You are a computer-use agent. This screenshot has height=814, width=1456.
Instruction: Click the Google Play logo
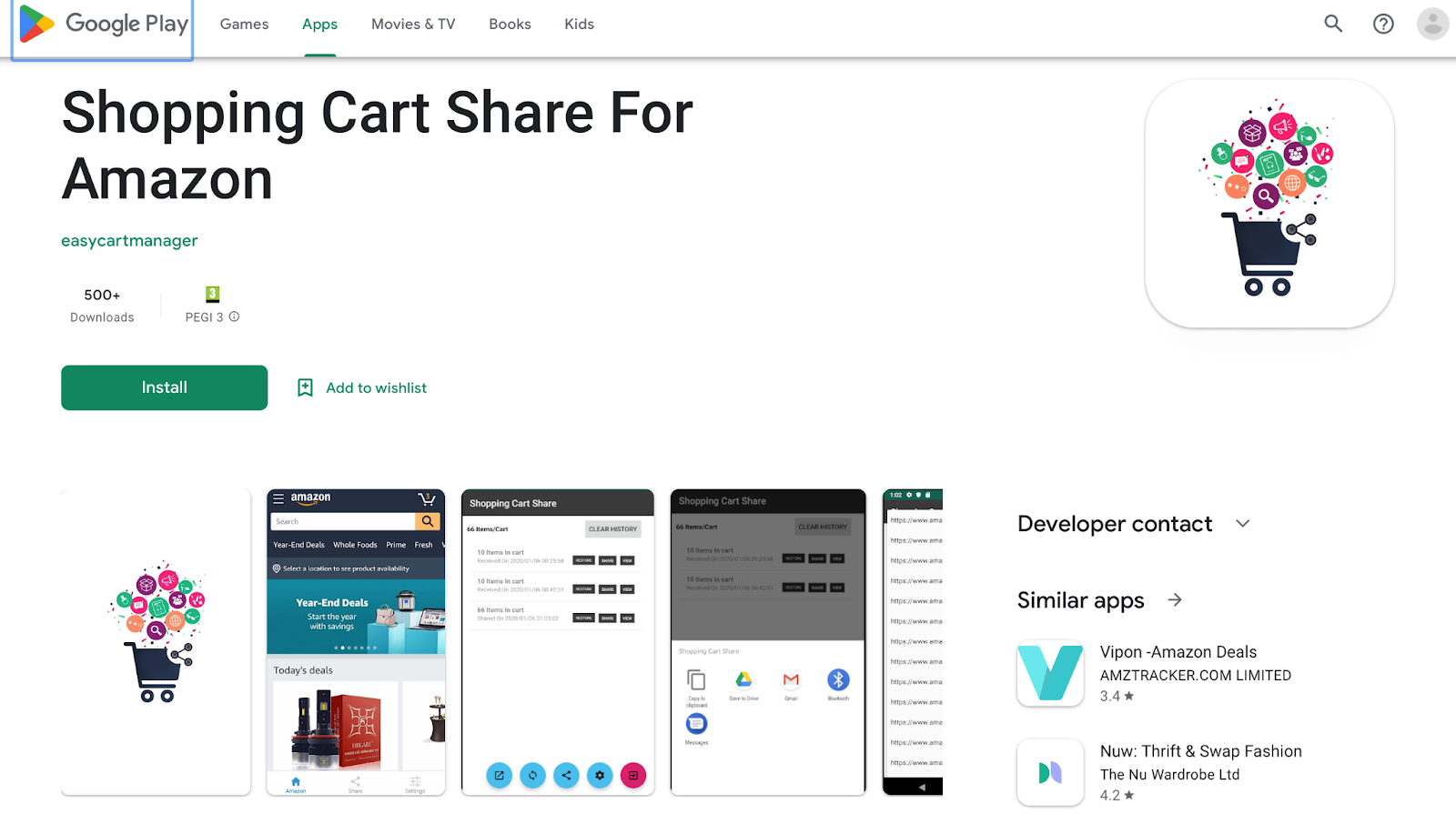pos(103,25)
